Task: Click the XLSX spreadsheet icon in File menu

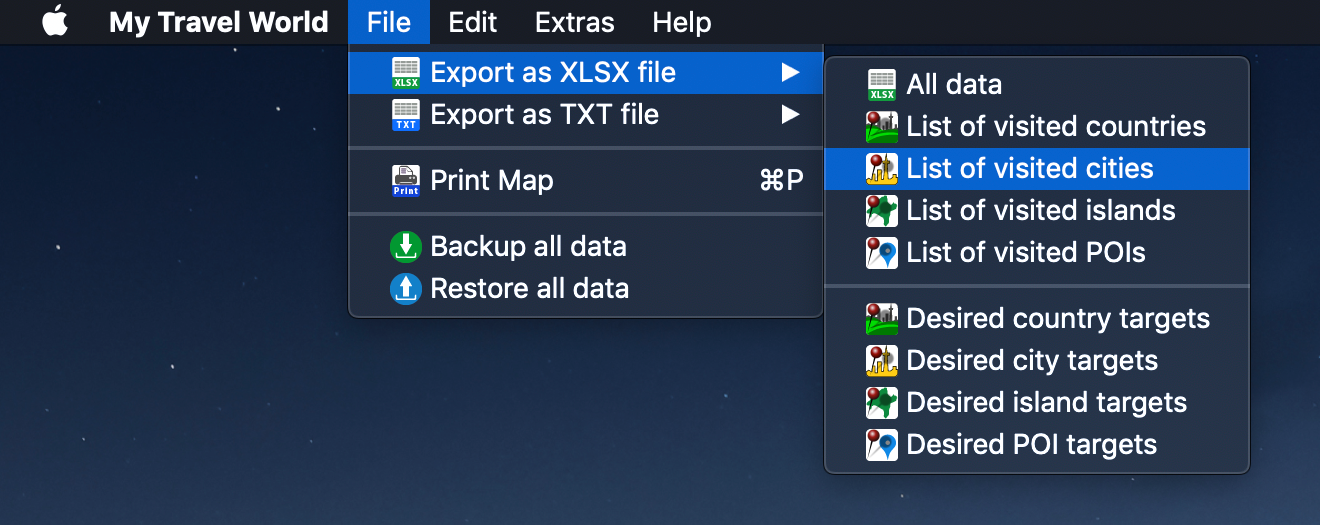Action: (406, 73)
